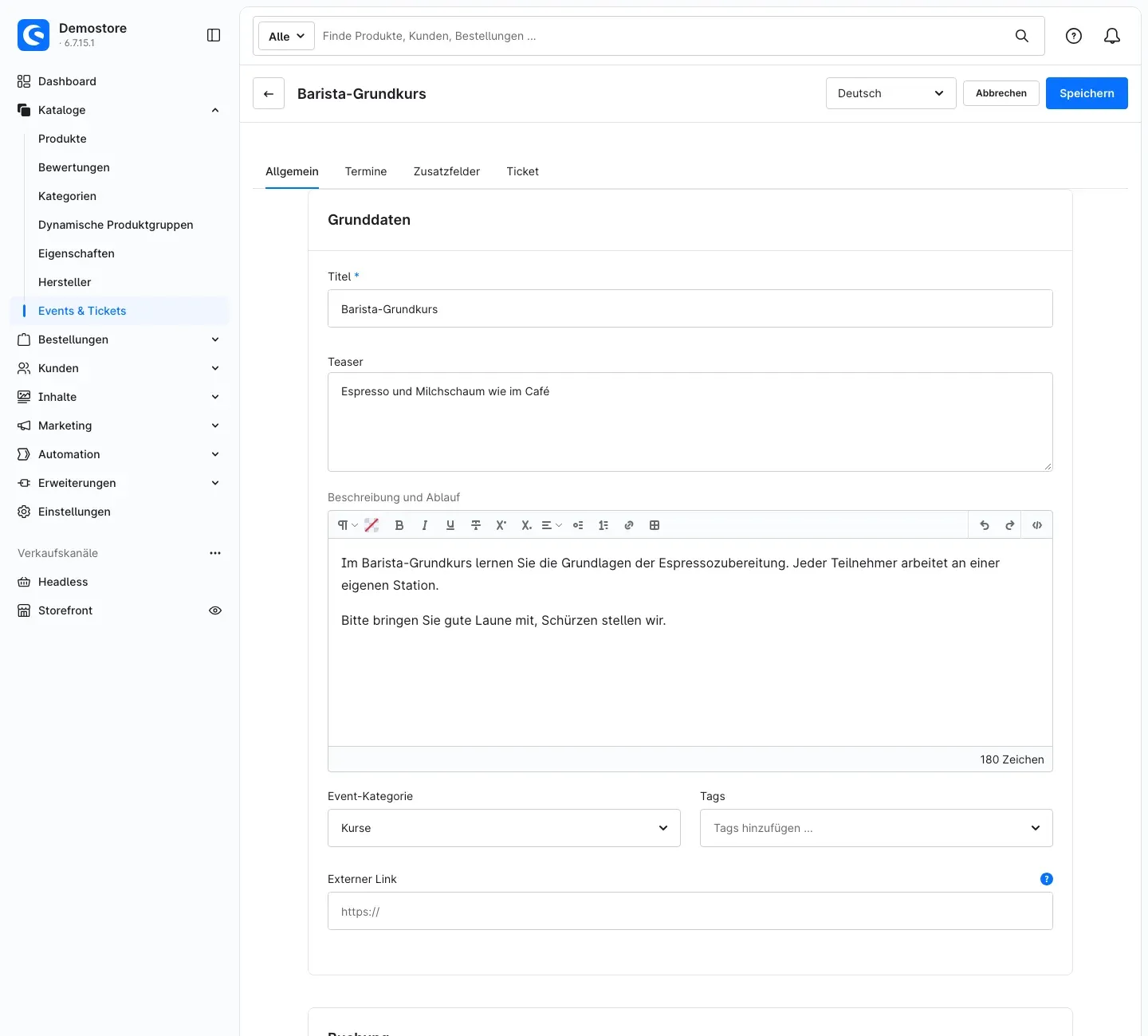1148x1036 pixels.
Task: Toggle bold formatting in description editor
Action: tap(399, 525)
